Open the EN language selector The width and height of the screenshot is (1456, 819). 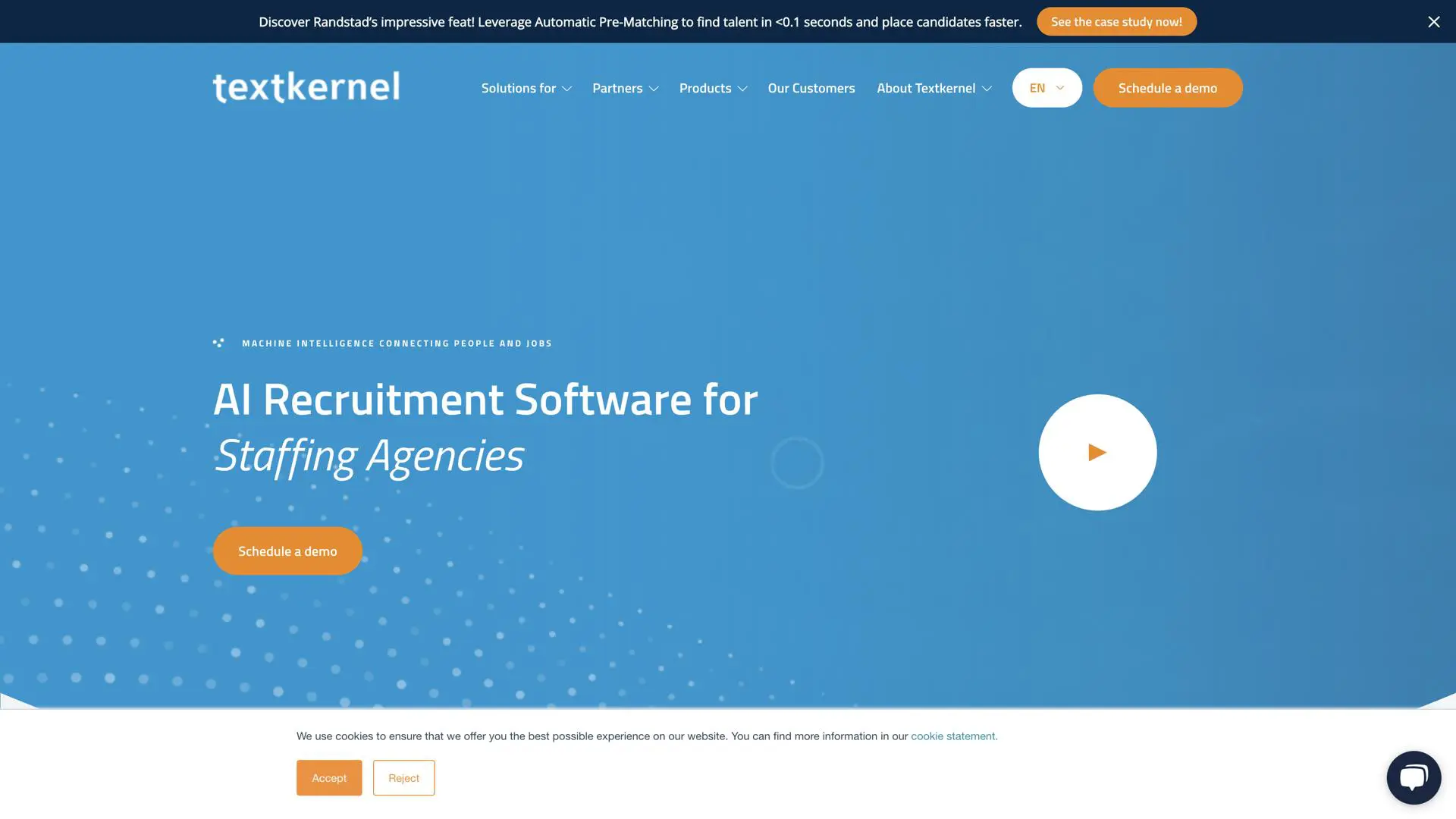click(x=1046, y=88)
